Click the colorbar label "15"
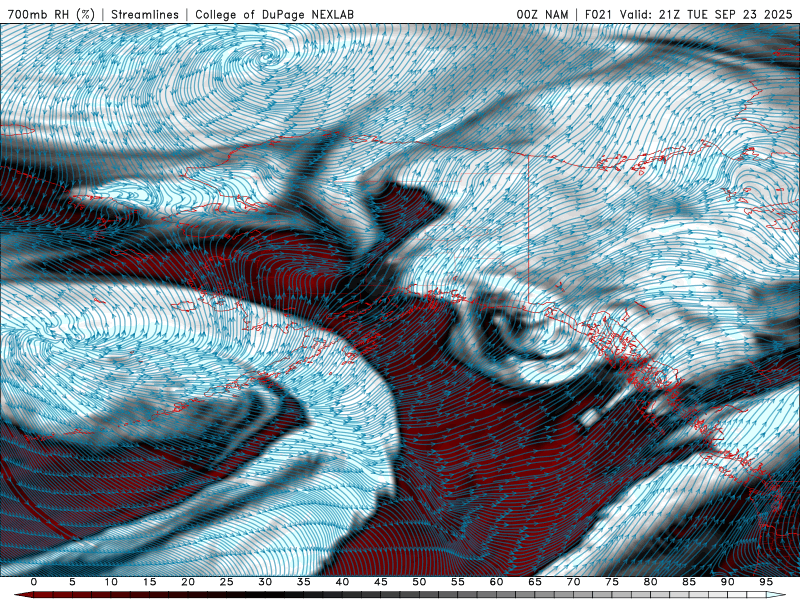The height and width of the screenshot is (600, 800). tap(149, 582)
